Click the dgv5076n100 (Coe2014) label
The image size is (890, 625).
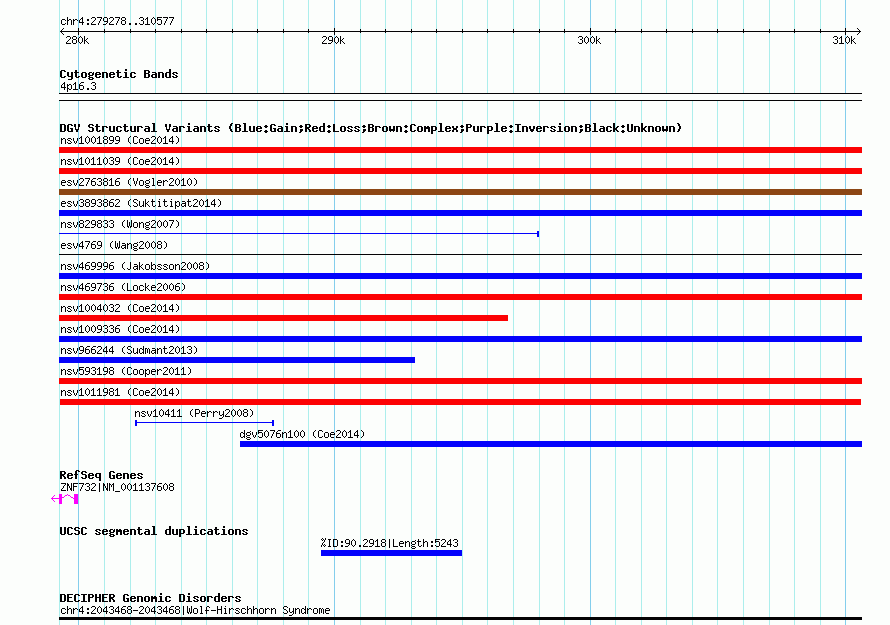tap(302, 434)
